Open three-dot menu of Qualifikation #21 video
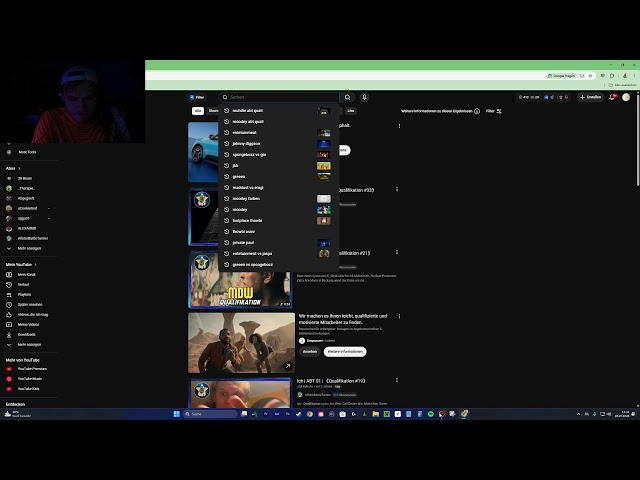Viewport: 640px width, 480px height. pyautogui.click(x=397, y=252)
